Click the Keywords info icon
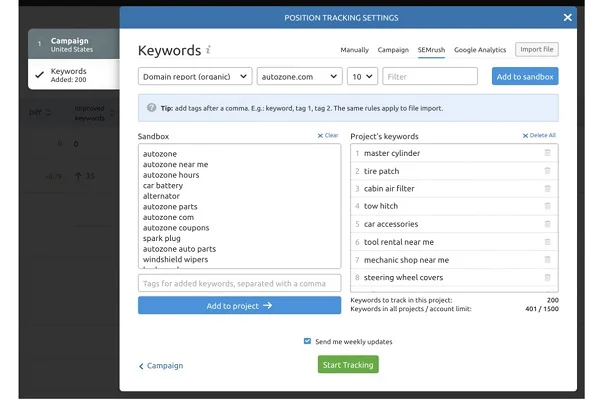The height and width of the screenshot is (400, 600). point(208,50)
